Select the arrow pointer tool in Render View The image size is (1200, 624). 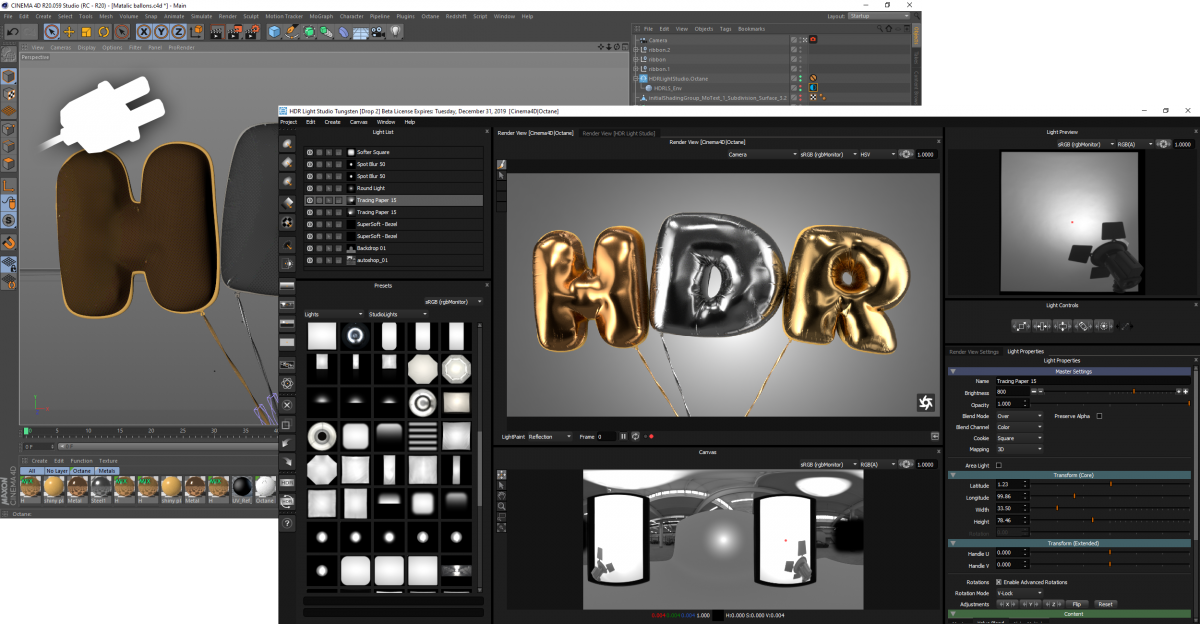click(502, 175)
